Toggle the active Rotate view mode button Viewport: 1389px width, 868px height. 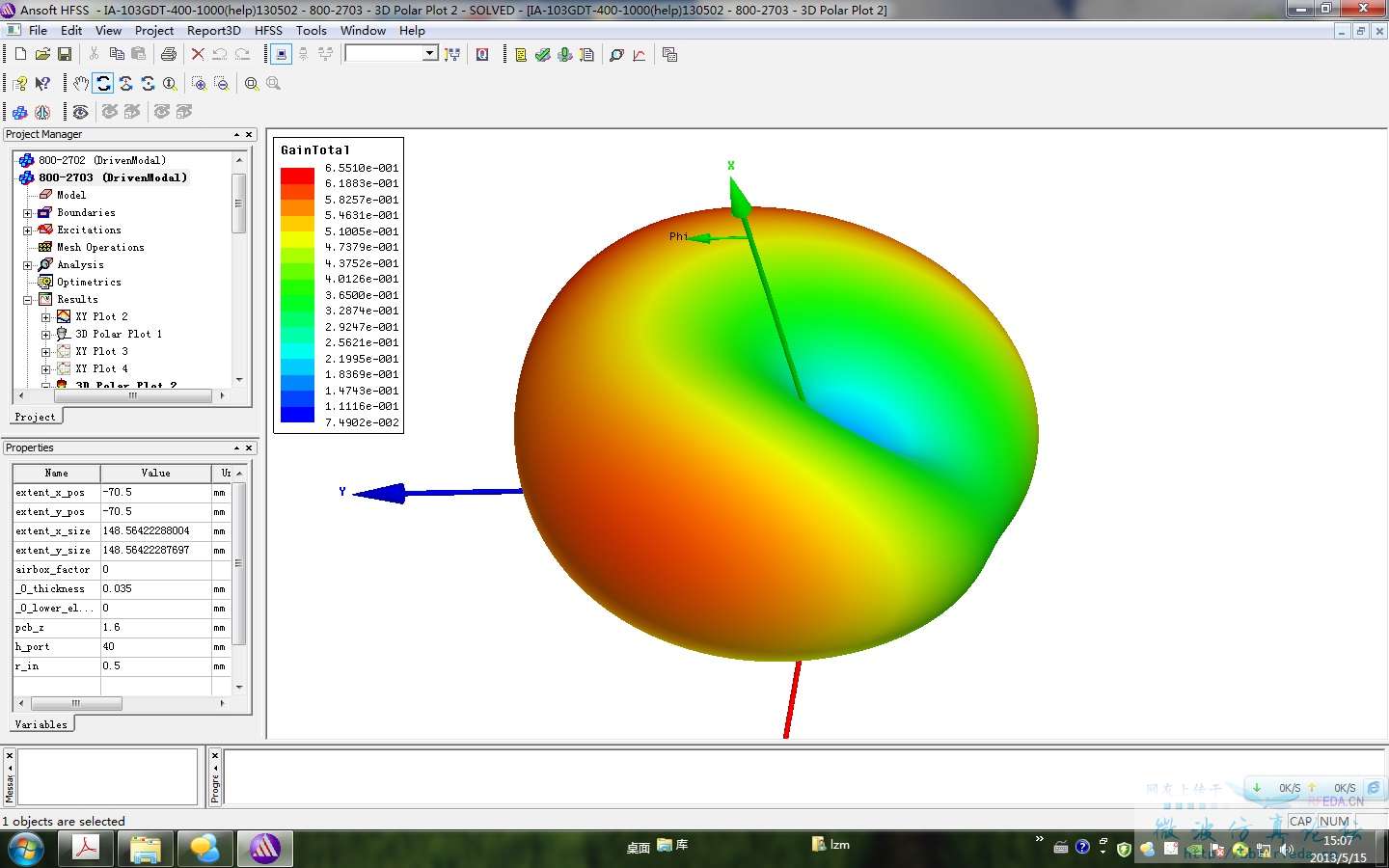103,84
